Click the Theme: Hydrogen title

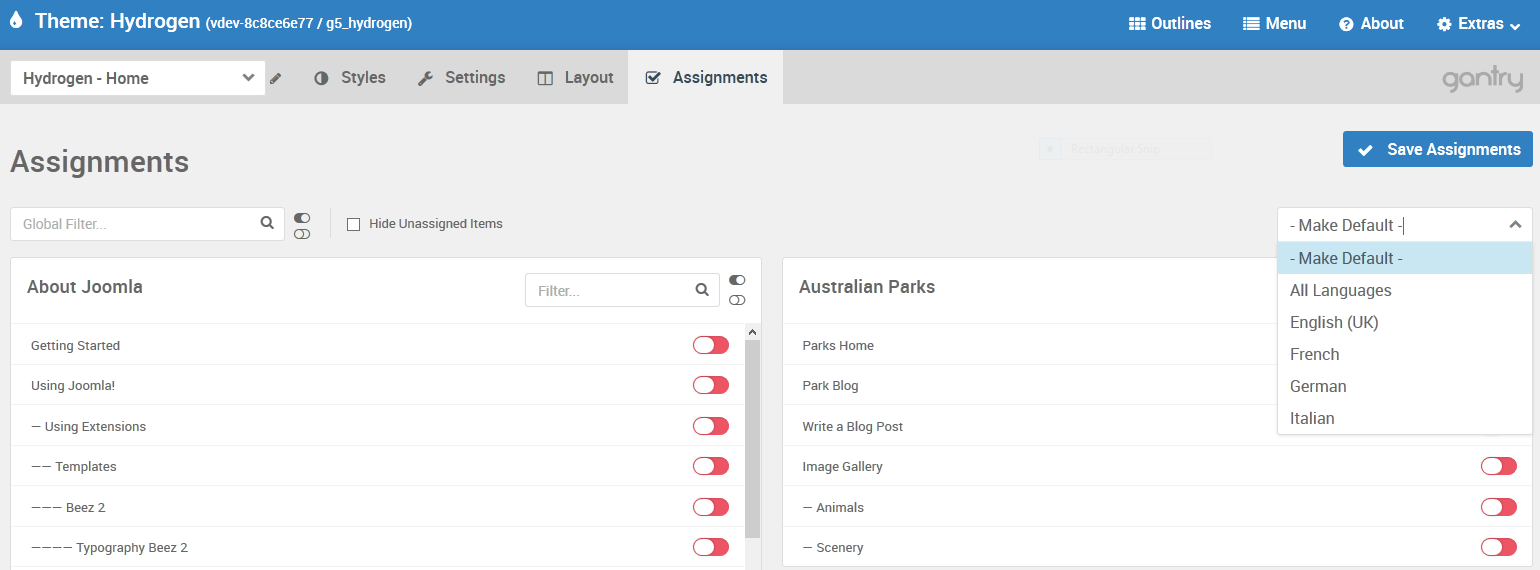click(118, 21)
